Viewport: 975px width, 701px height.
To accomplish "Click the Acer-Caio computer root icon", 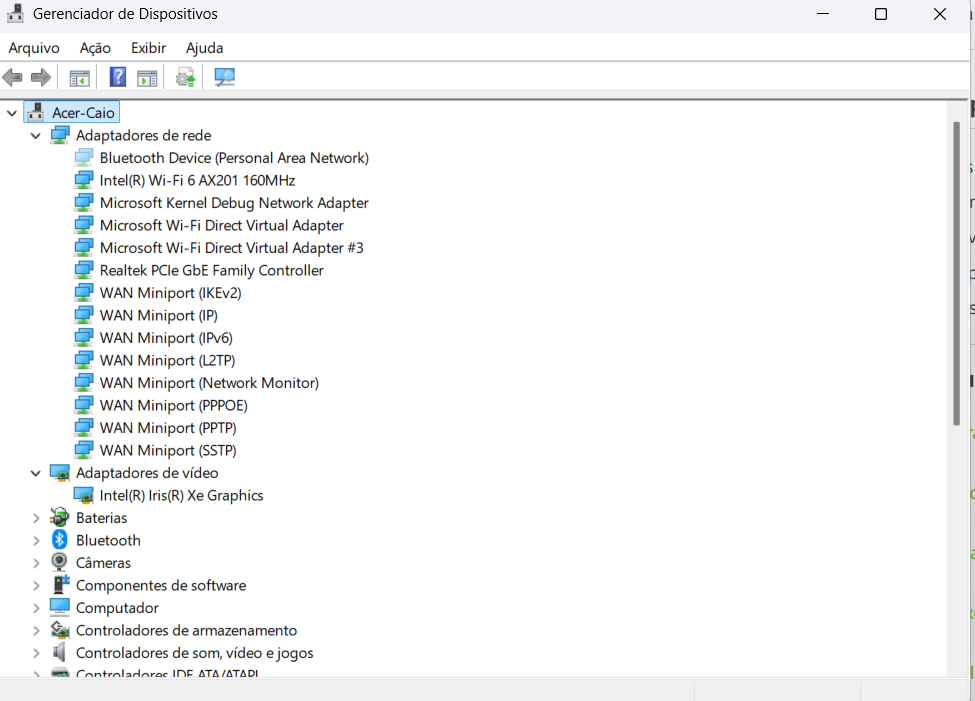I will [x=35, y=113].
